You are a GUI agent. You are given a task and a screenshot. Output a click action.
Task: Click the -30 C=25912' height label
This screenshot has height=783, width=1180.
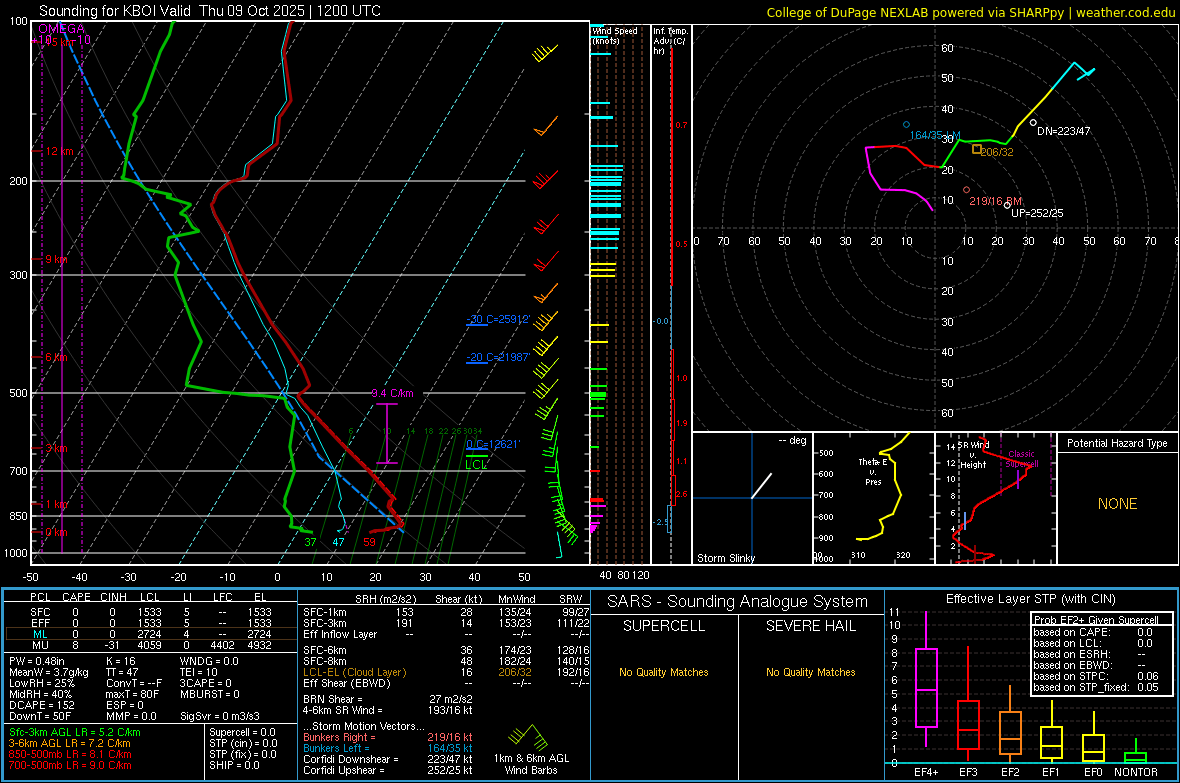[x=498, y=319]
